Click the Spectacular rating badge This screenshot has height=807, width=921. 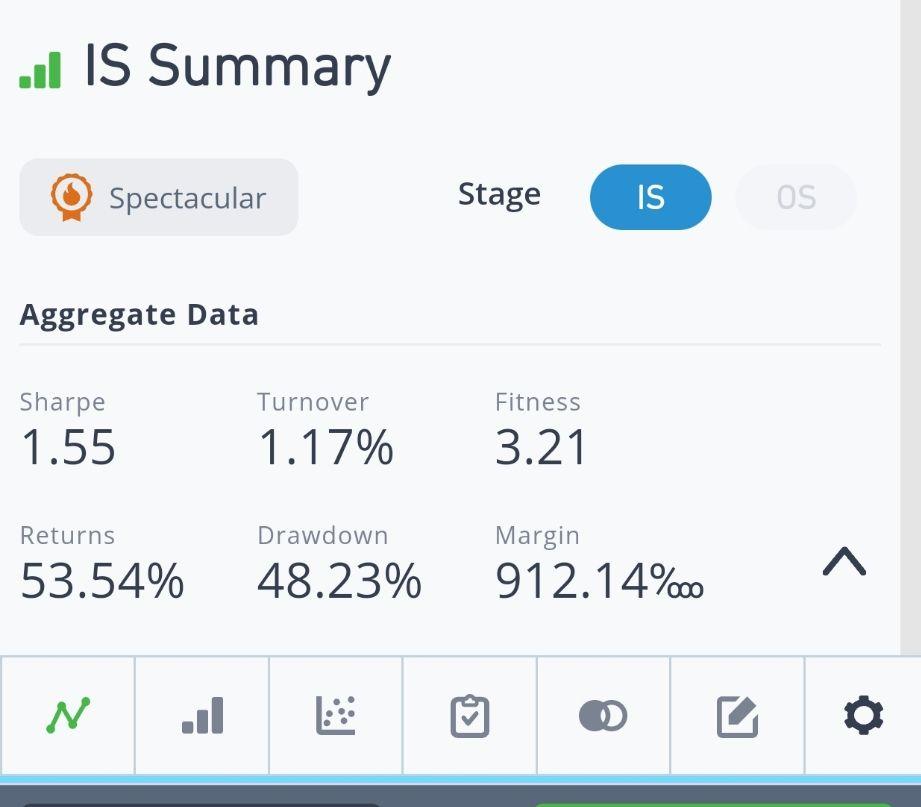159,198
